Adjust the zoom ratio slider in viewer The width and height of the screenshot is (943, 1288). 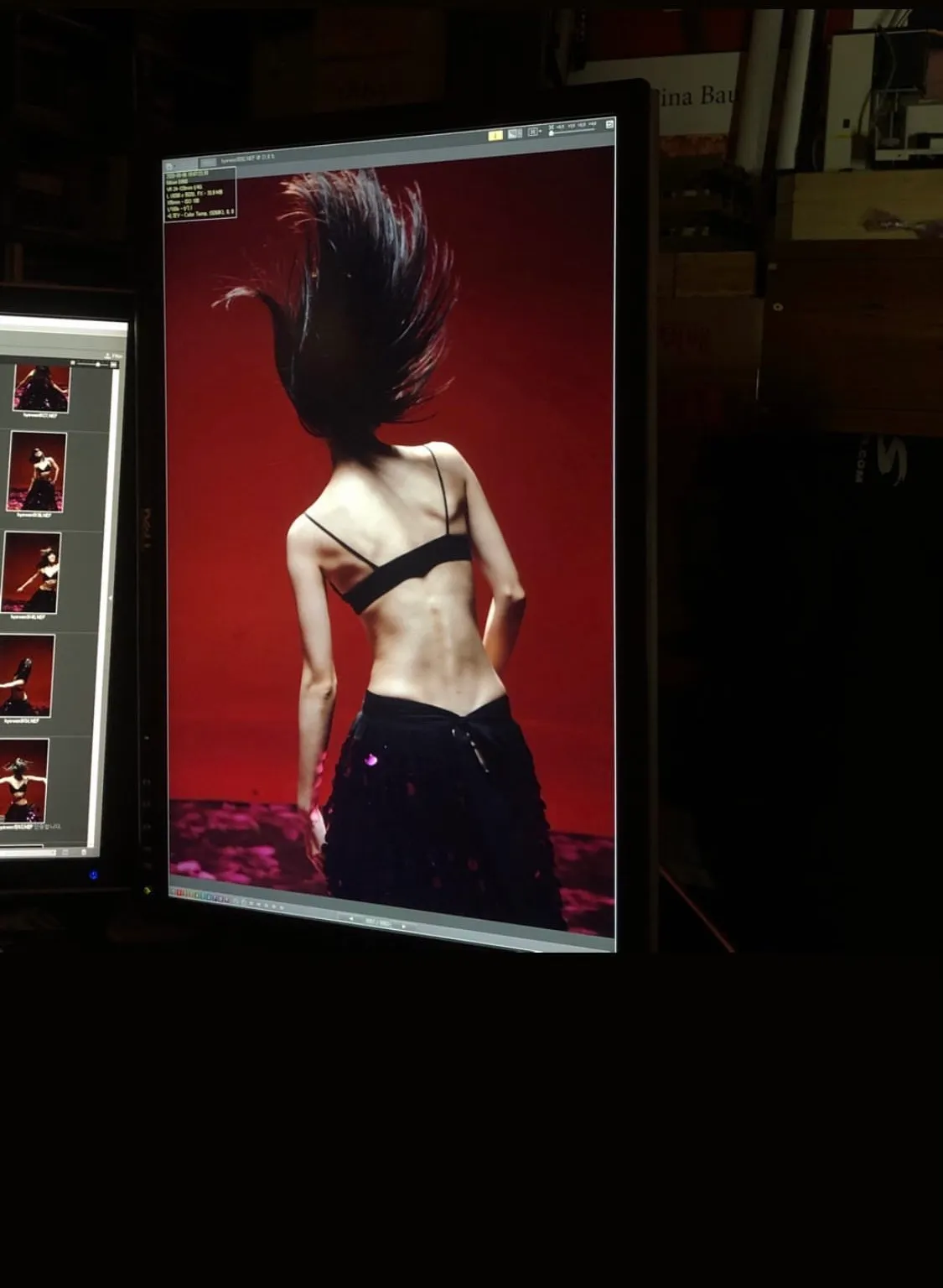tap(573, 132)
